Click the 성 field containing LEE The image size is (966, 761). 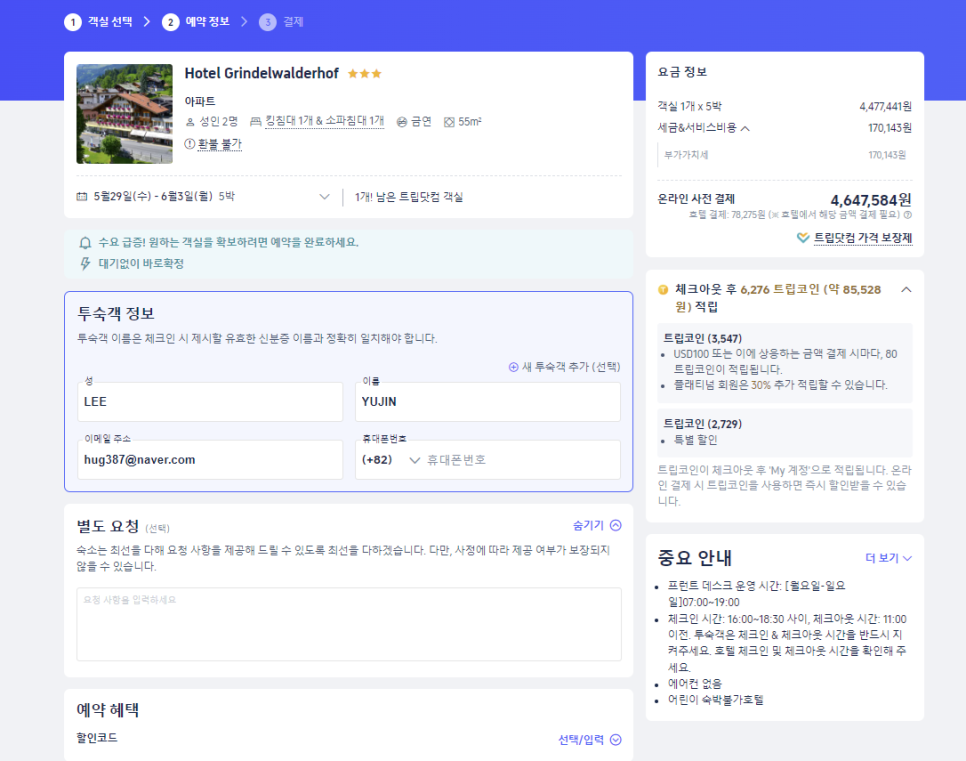click(x=210, y=402)
